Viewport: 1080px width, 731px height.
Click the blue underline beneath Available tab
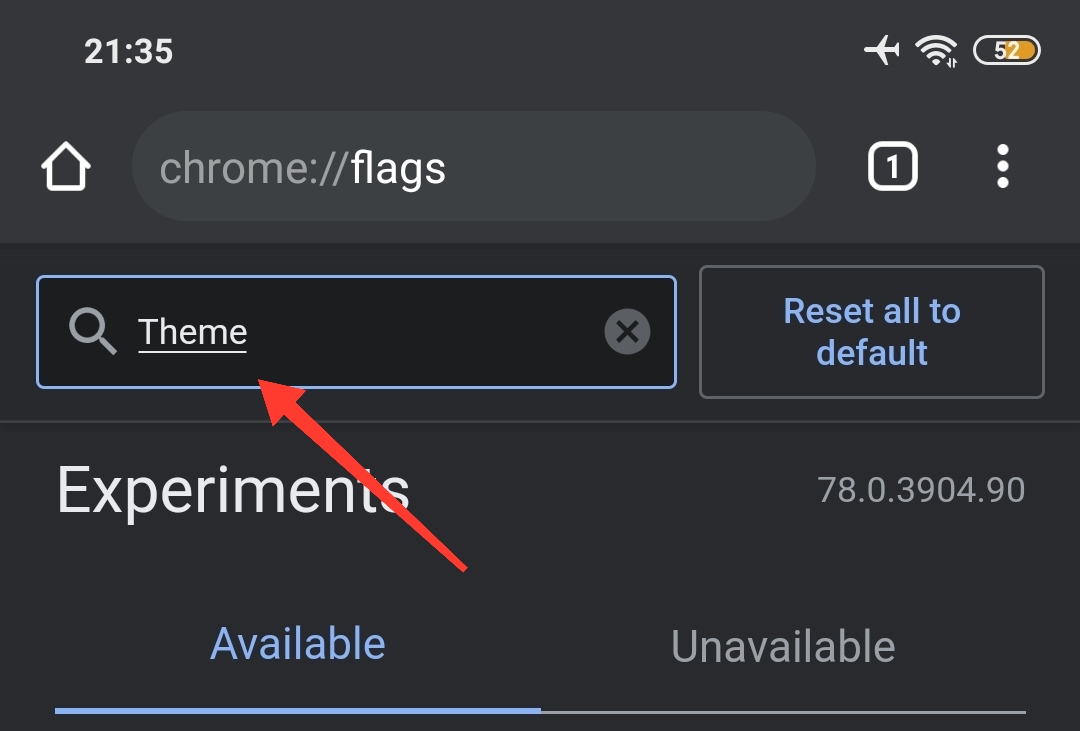click(297, 710)
